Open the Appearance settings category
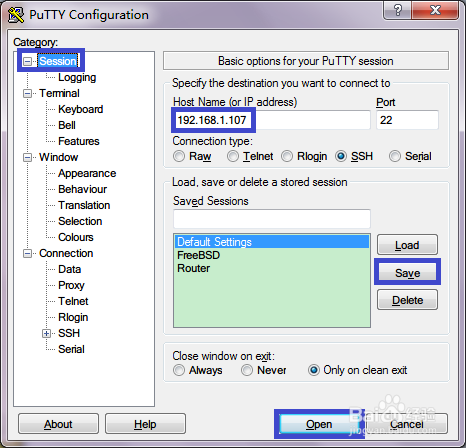The height and width of the screenshot is (448, 466). click(x=87, y=173)
